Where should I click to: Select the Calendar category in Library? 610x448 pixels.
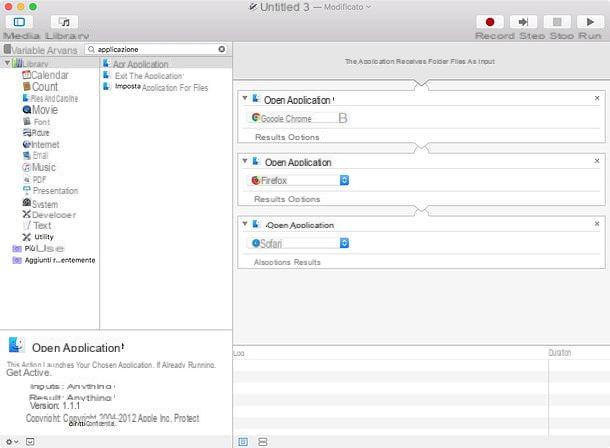click(45, 75)
